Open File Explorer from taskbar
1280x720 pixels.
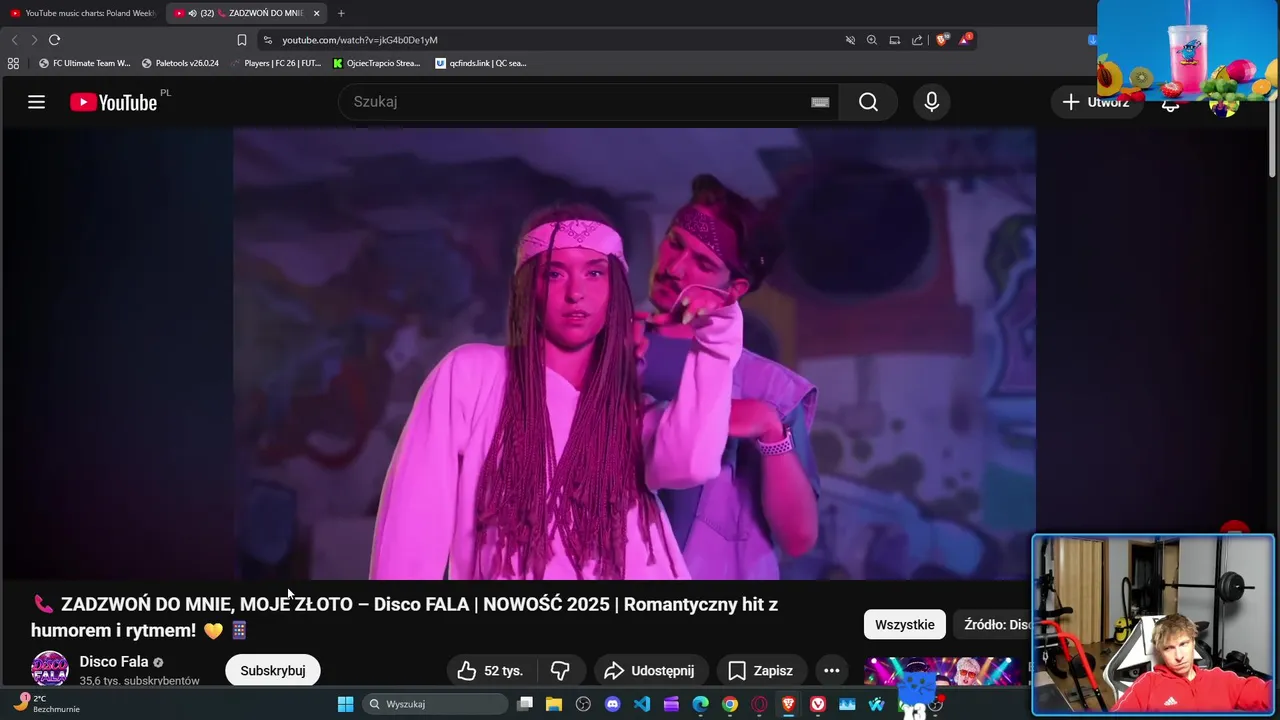point(554,704)
